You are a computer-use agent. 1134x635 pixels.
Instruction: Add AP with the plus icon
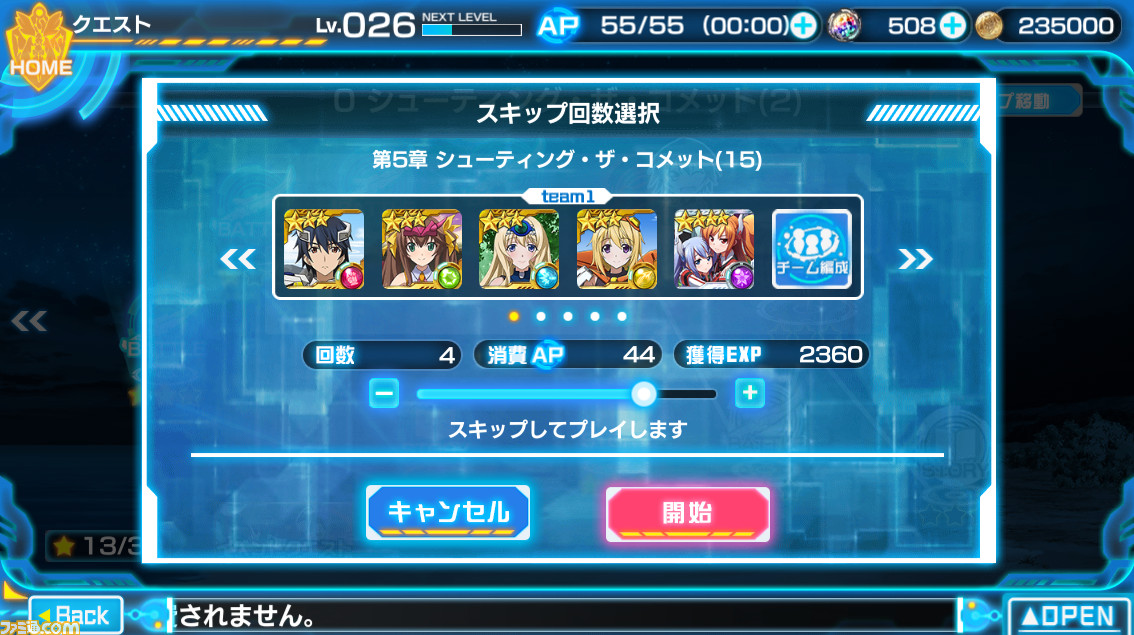803,26
